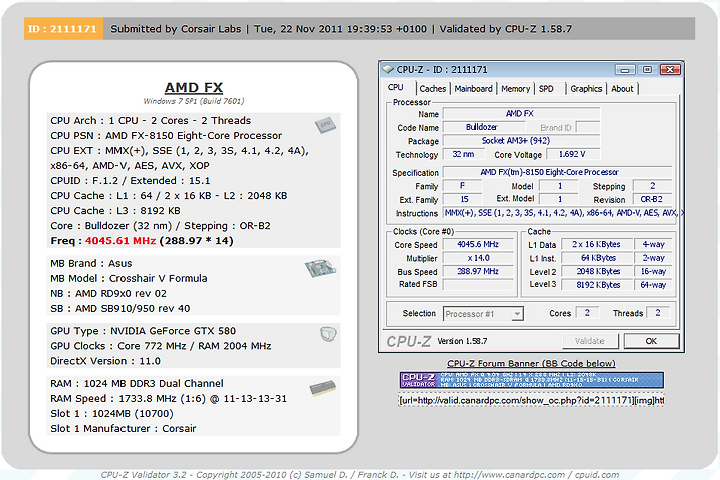Click the CPU-Z Validator 3.2 copyright footer

360,474
